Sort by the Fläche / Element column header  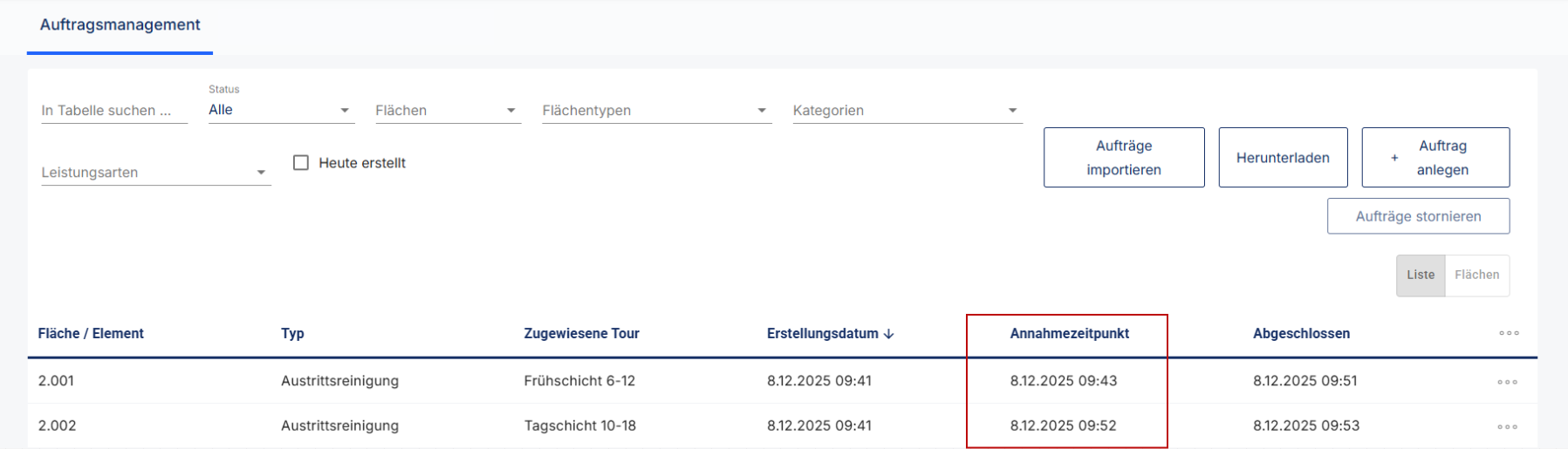pyautogui.click(x=91, y=334)
